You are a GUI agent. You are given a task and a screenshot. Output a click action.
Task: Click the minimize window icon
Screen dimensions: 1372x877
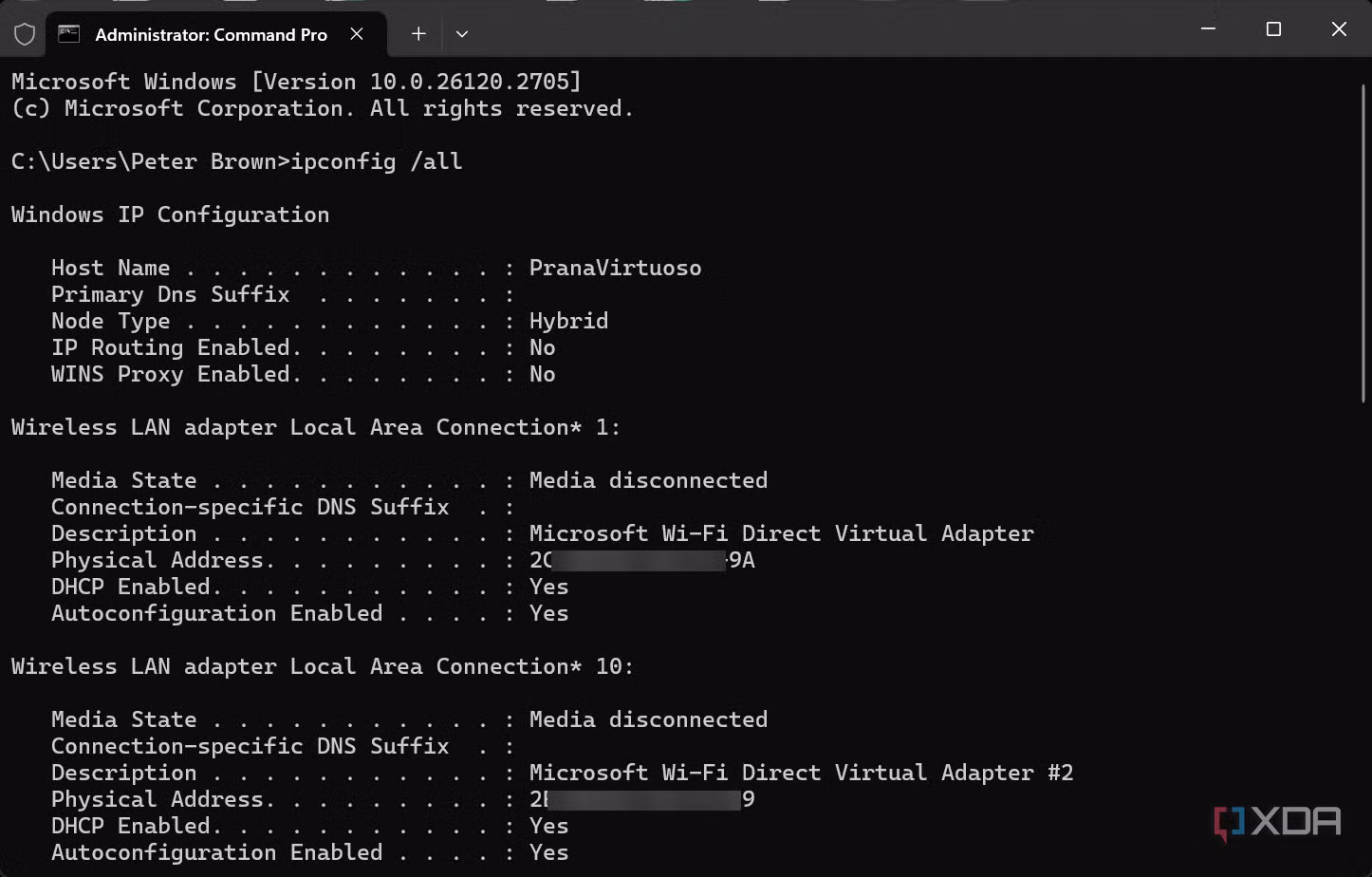coord(1207,28)
